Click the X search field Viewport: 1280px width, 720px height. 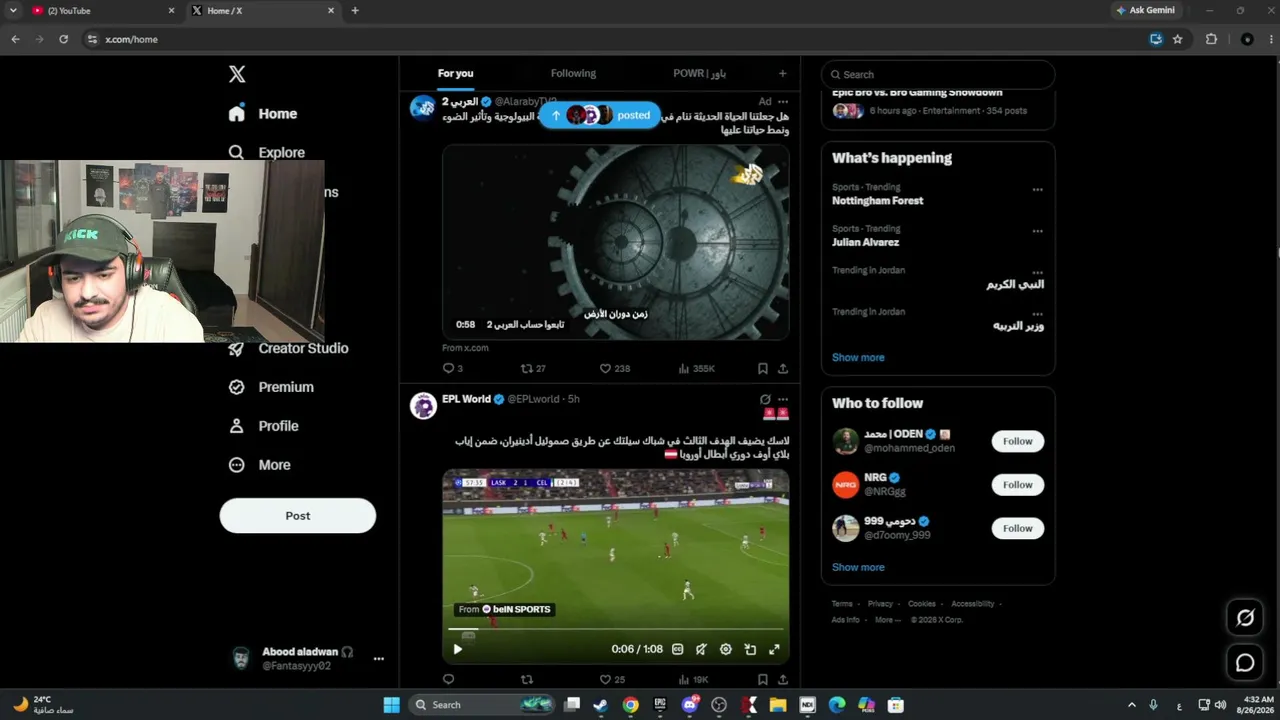pos(938,74)
